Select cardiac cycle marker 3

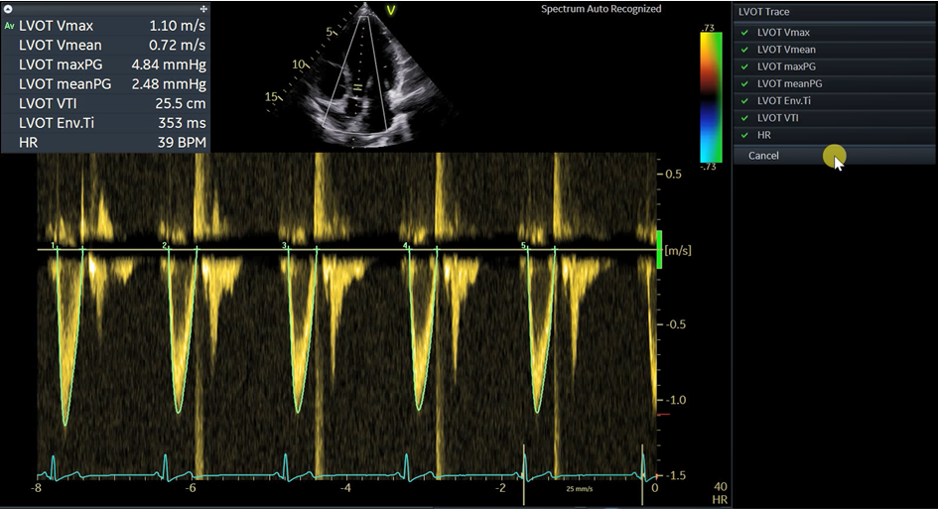pyautogui.click(x=285, y=244)
